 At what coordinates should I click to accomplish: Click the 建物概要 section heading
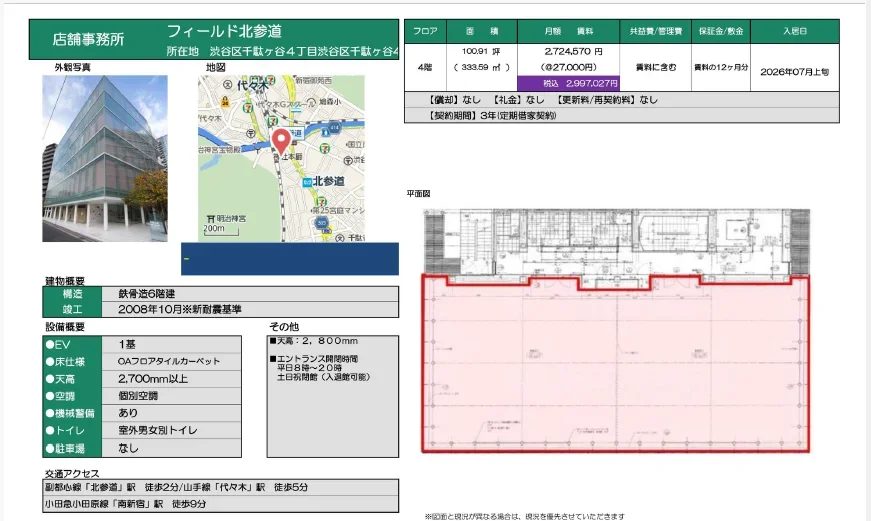65,281
